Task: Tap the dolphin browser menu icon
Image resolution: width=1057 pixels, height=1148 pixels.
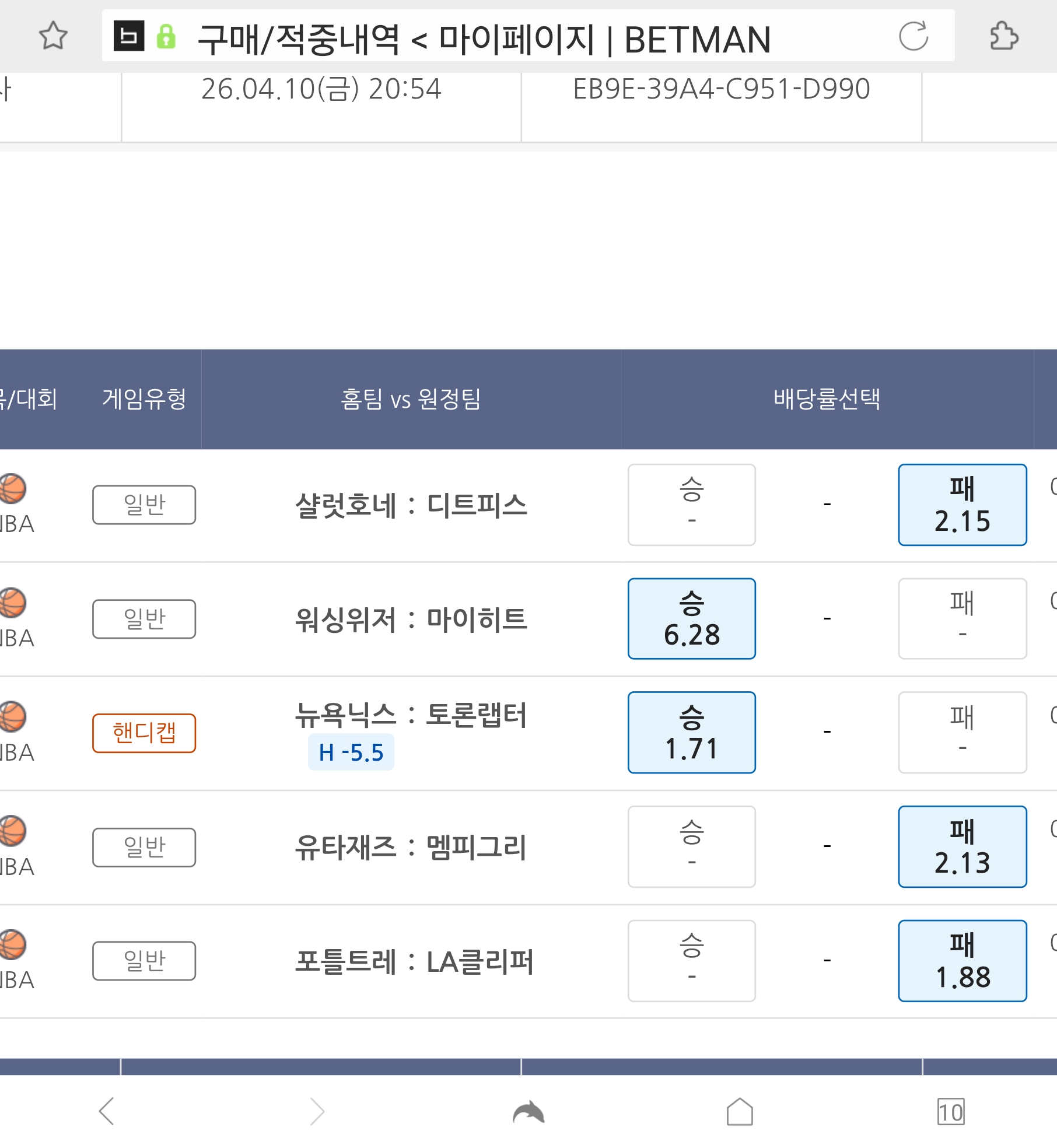Action: coord(528,1111)
